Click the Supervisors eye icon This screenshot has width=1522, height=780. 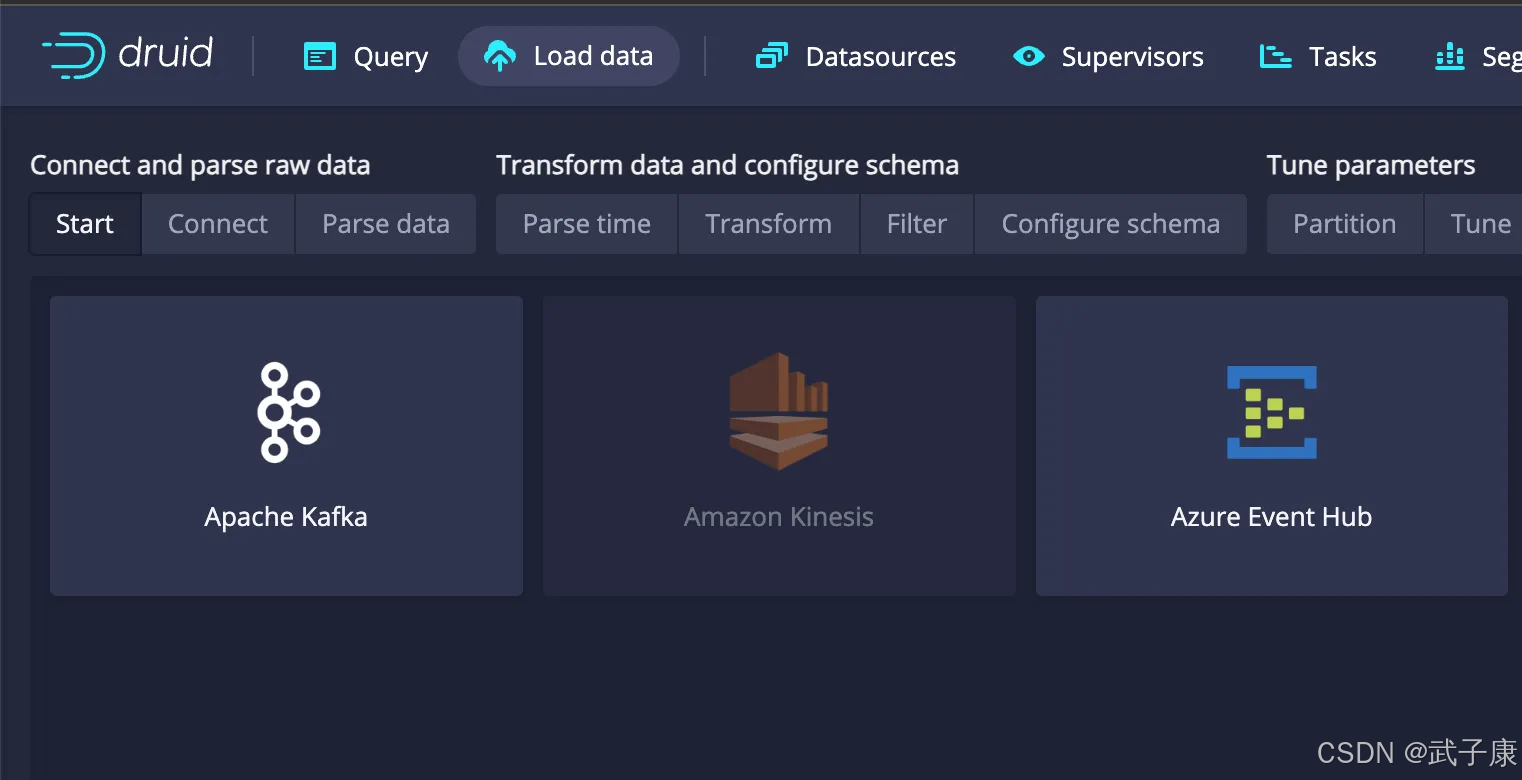[1028, 57]
